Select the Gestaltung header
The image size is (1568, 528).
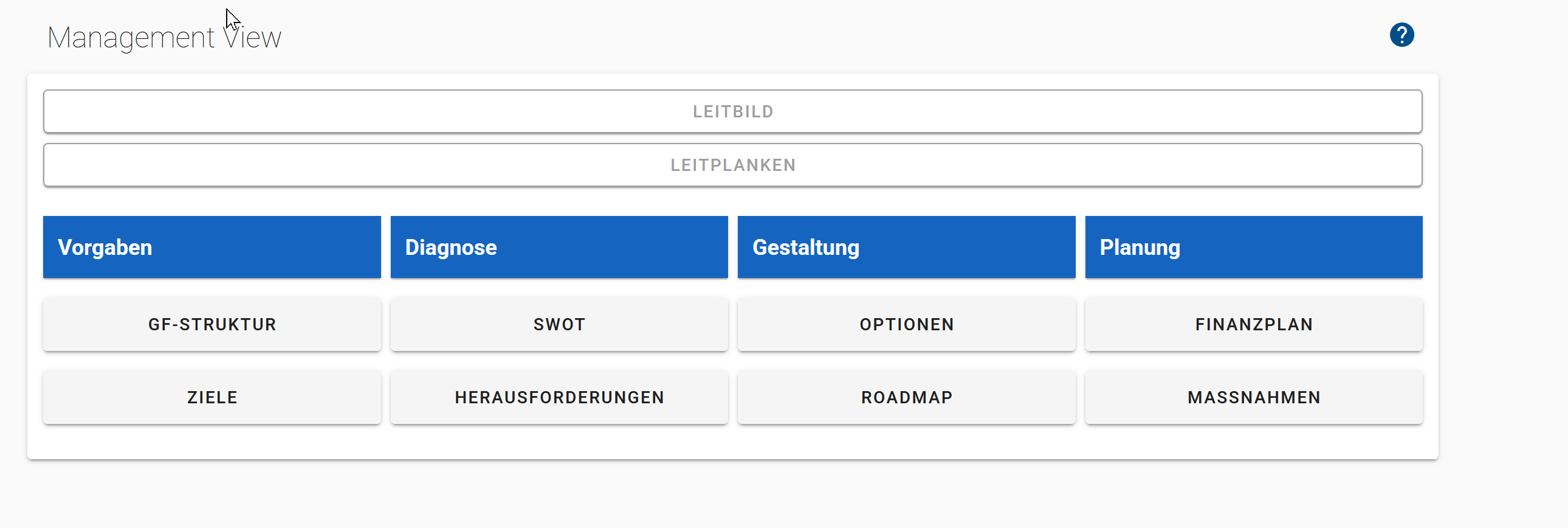click(x=906, y=247)
